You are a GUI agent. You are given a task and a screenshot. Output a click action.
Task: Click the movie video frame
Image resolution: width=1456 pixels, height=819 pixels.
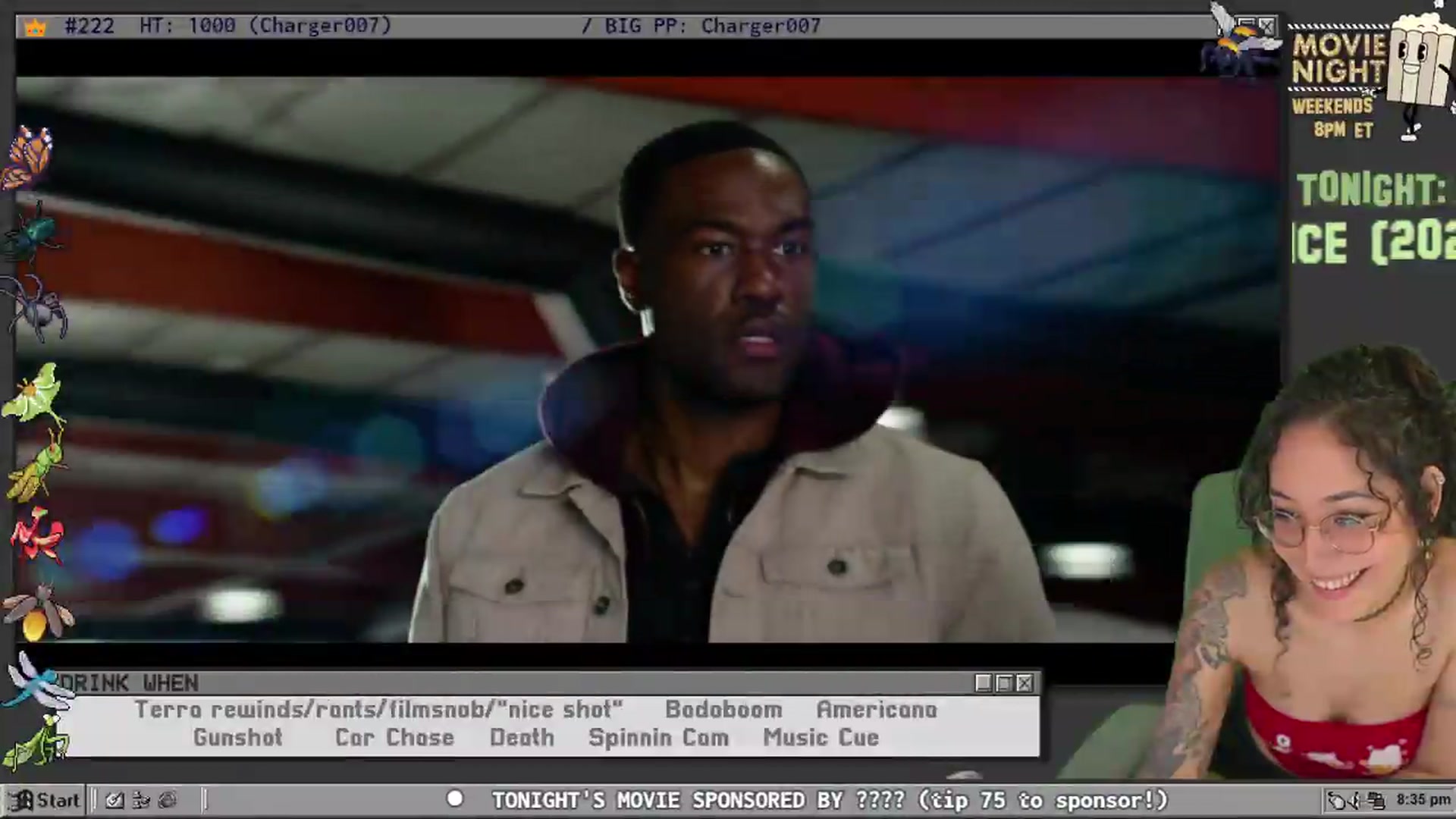(x=648, y=360)
